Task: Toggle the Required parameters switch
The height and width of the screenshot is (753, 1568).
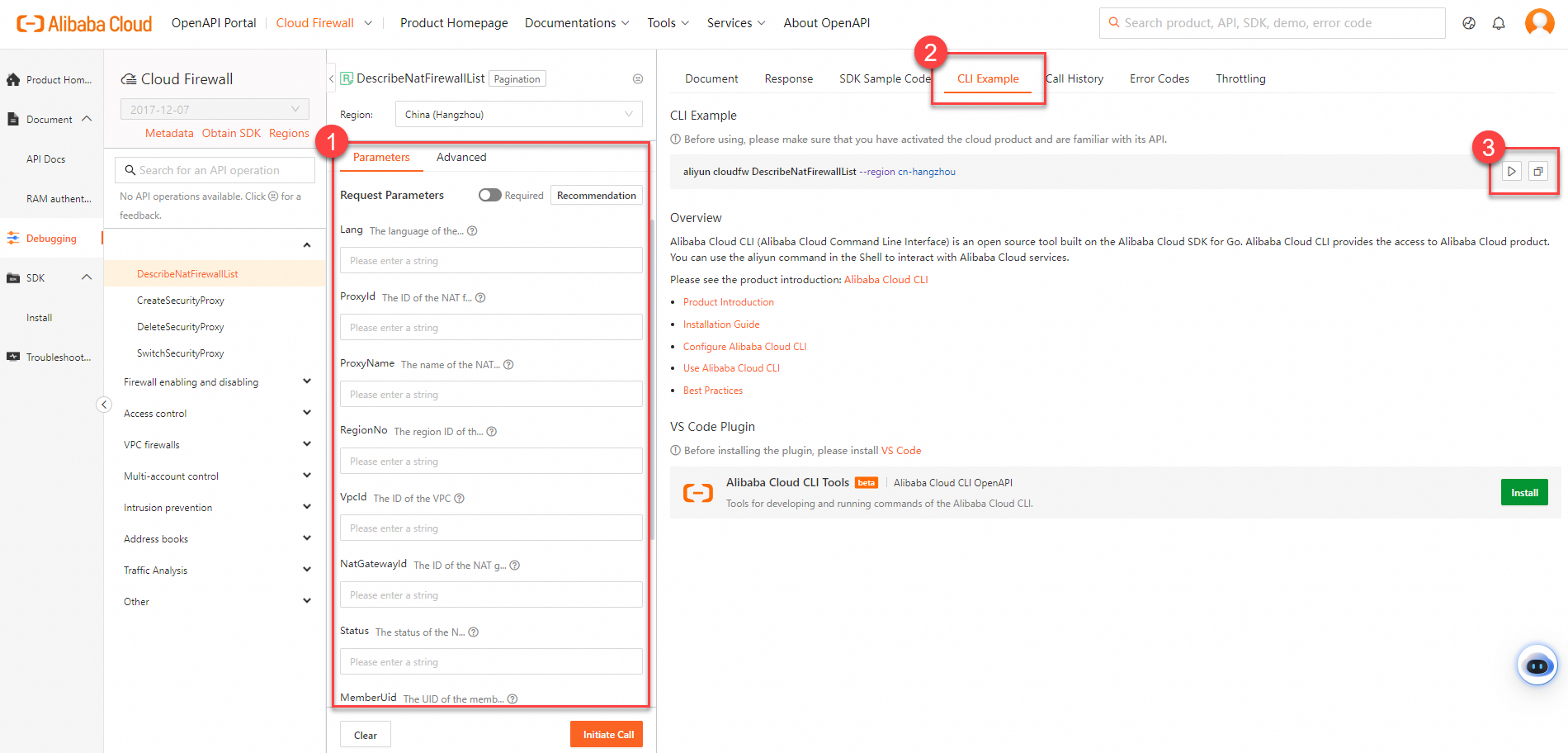Action: 490,195
